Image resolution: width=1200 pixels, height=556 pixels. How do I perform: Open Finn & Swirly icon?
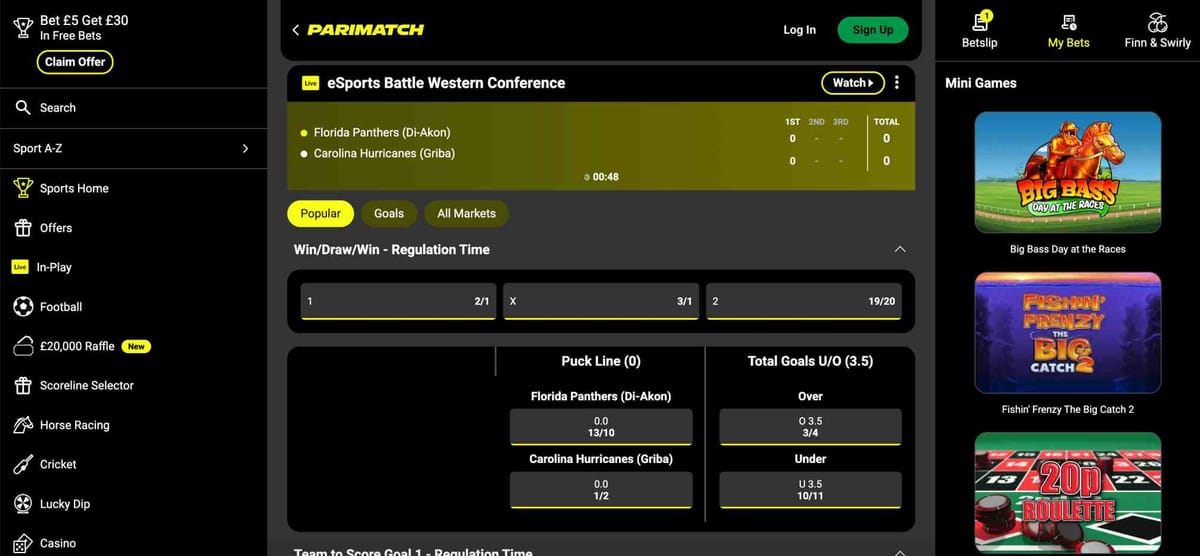point(1157,22)
